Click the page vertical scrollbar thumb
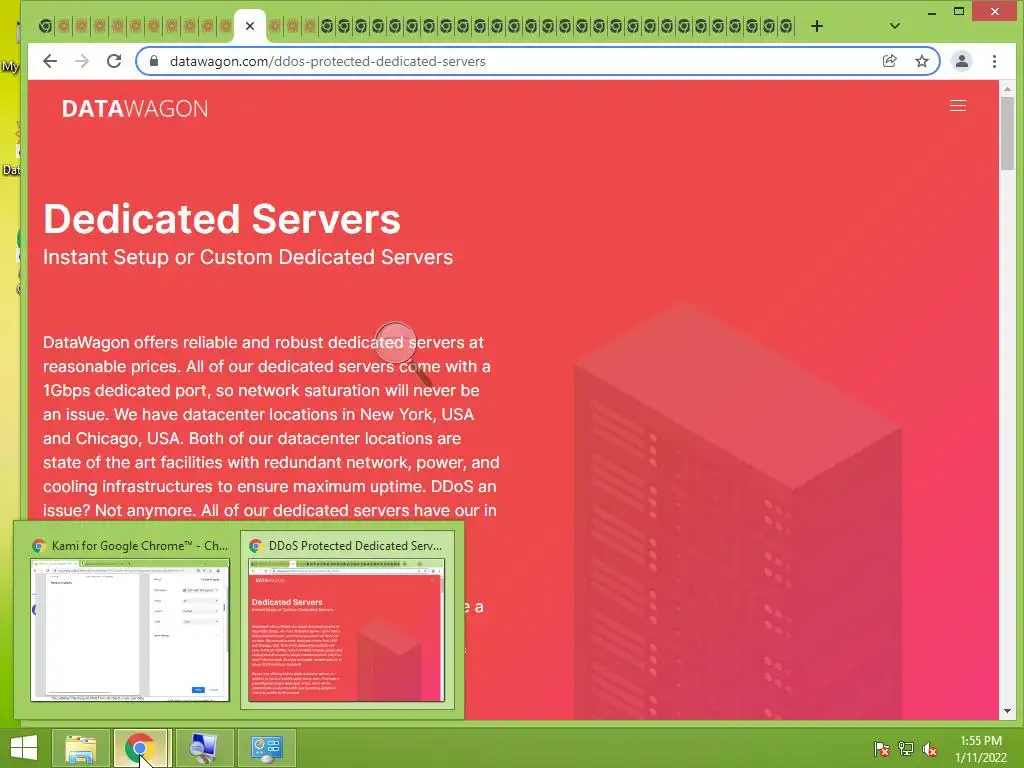This screenshot has width=1024, height=768. [x=1007, y=134]
